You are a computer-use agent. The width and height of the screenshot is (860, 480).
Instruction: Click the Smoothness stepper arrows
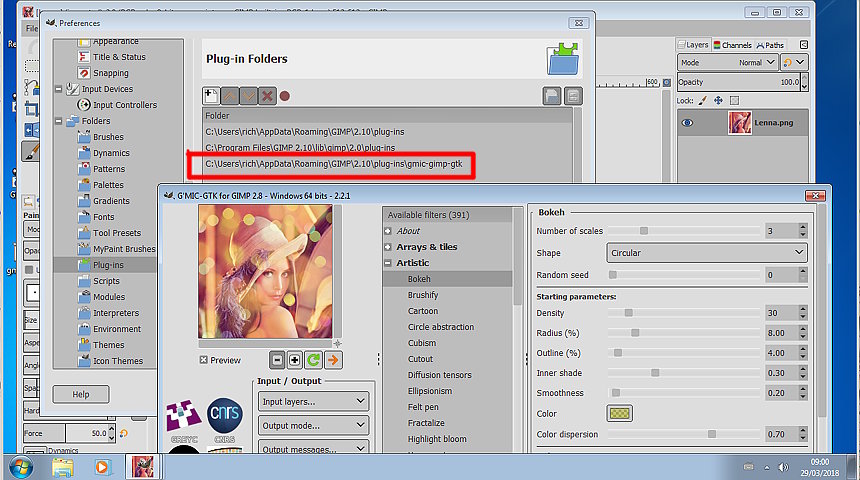(x=803, y=393)
